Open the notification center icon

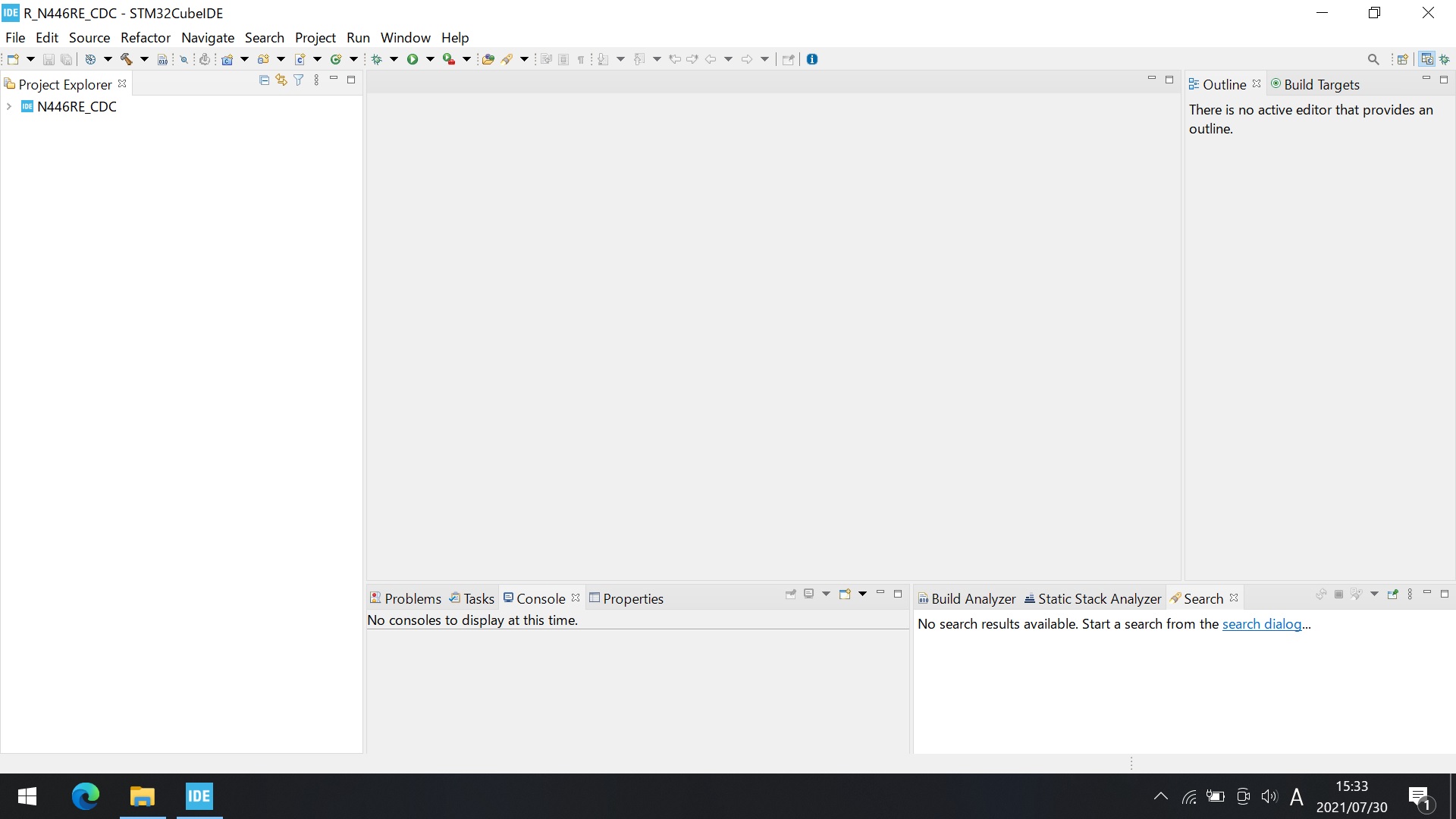point(1420,798)
